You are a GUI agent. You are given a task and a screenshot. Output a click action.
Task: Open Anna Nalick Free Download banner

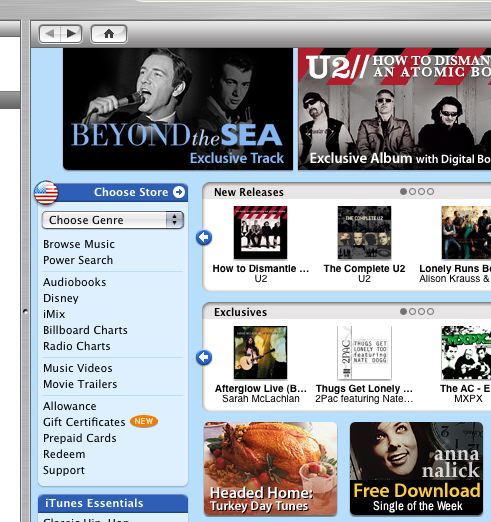click(416, 469)
